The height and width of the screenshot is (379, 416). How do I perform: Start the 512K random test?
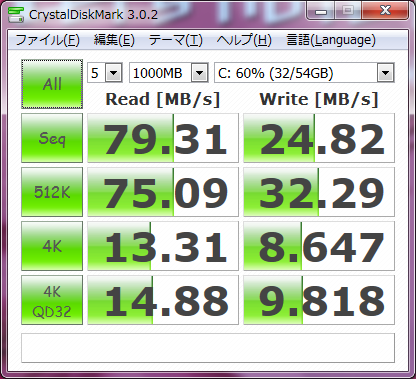(x=52, y=192)
